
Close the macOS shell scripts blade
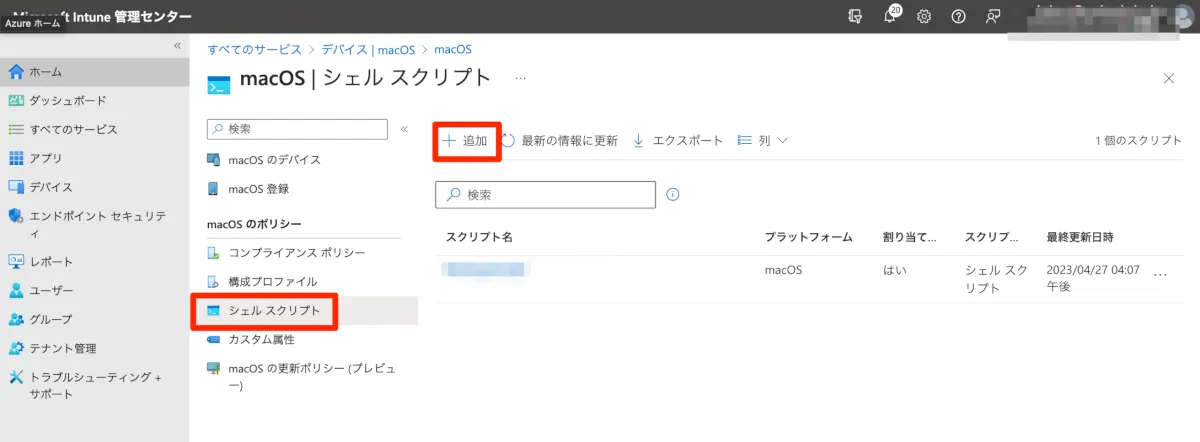[x=1169, y=79]
